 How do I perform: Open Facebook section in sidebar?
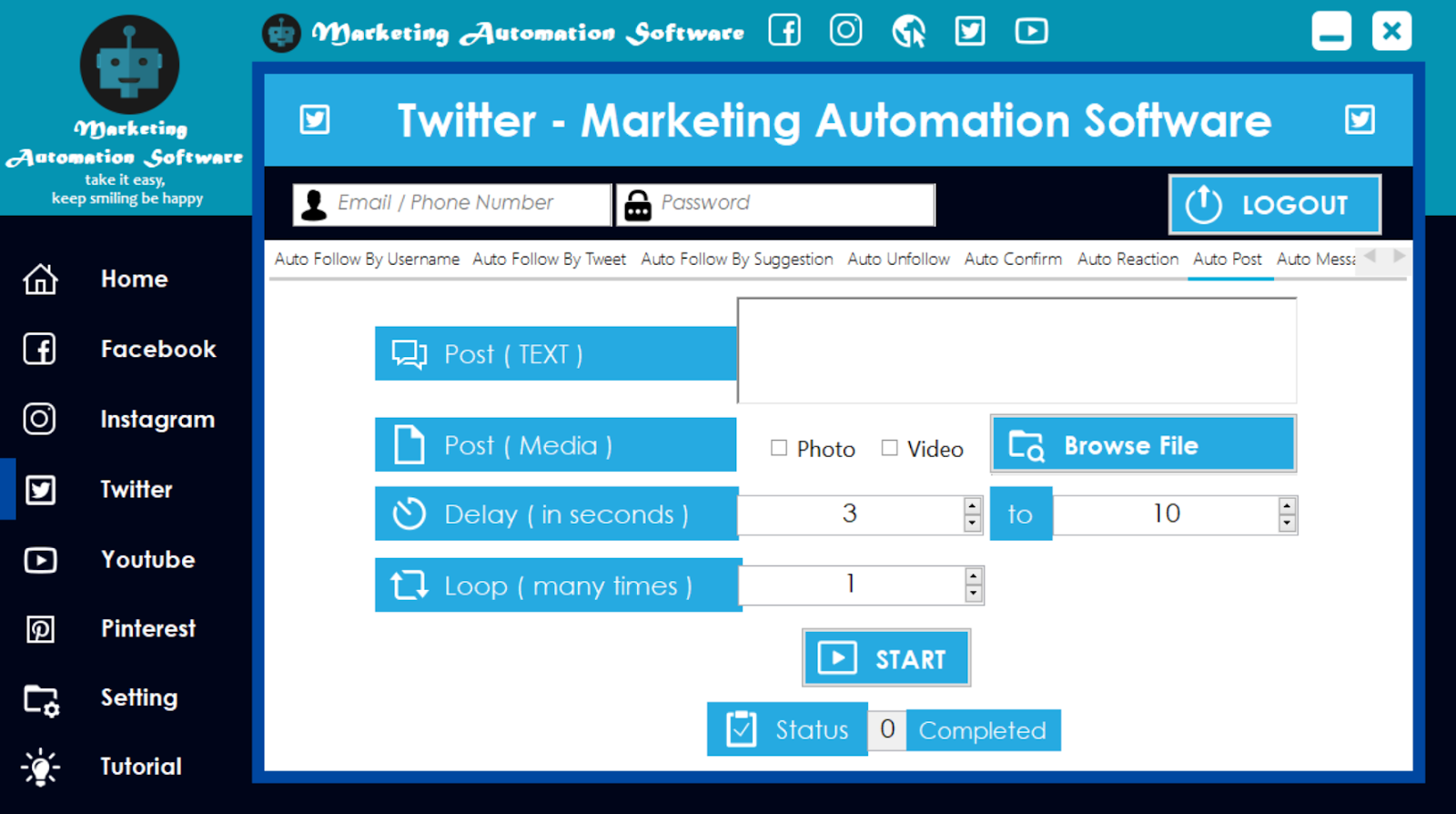158,349
